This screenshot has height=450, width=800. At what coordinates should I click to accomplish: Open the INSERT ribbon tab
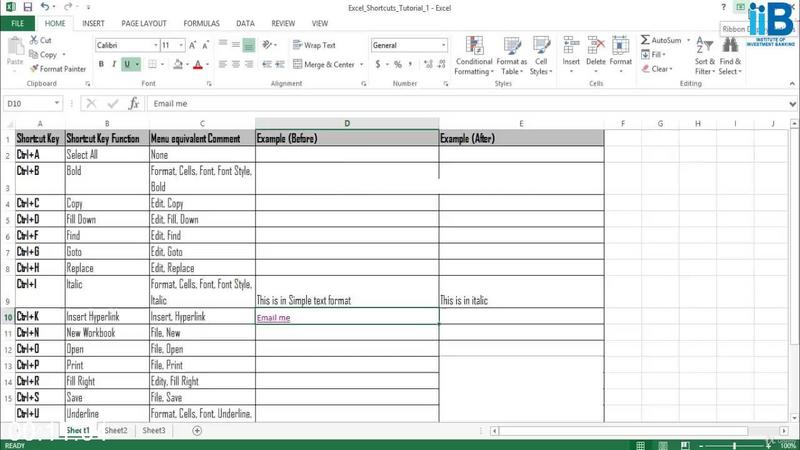93,23
